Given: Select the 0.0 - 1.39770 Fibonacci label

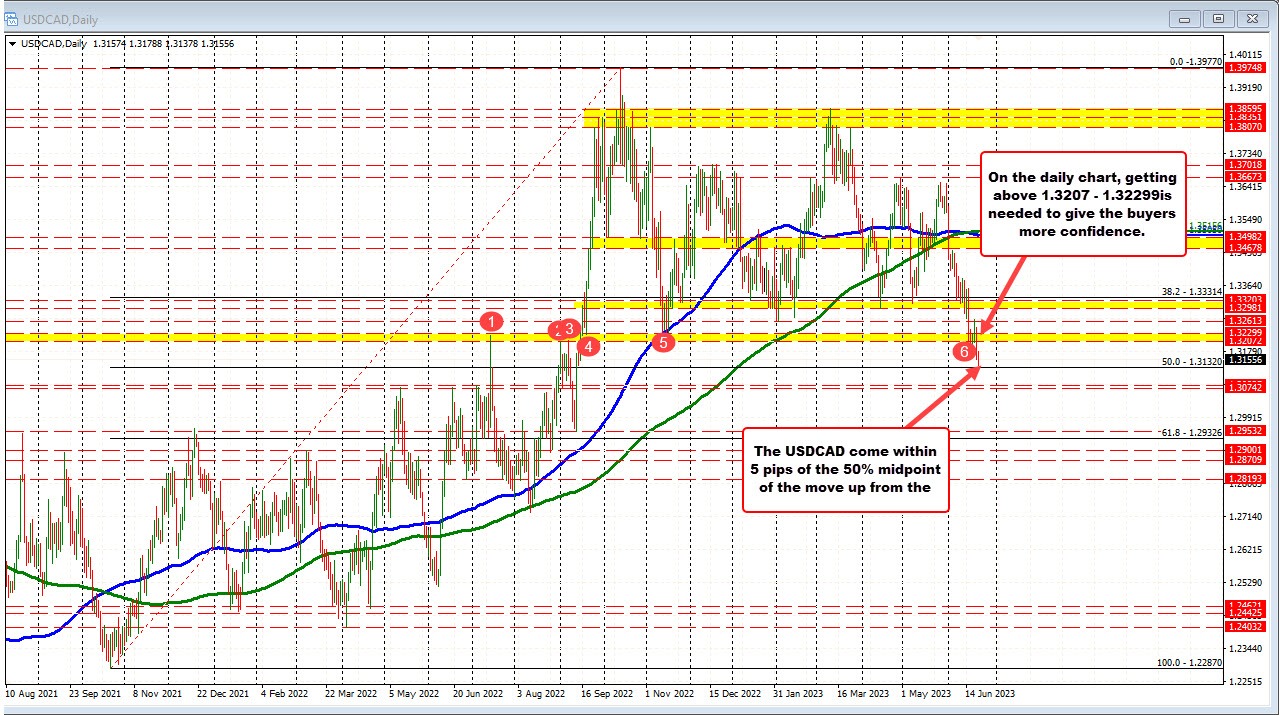Looking at the screenshot, I should tap(1197, 61).
